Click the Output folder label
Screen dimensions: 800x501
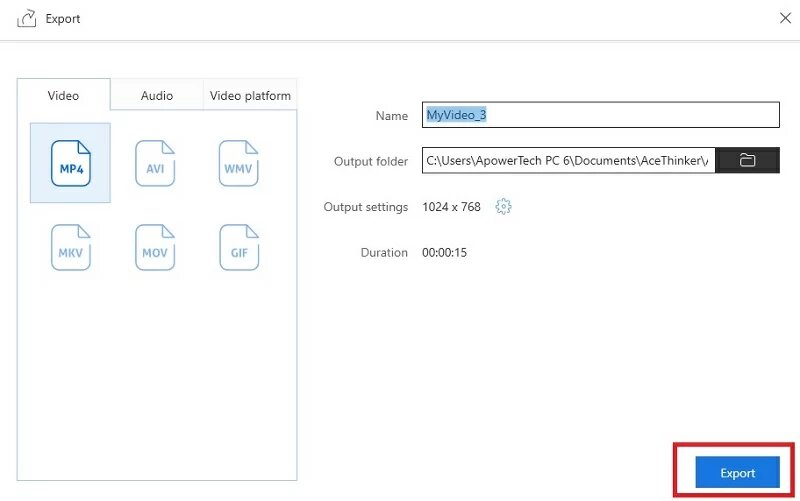pos(371,161)
